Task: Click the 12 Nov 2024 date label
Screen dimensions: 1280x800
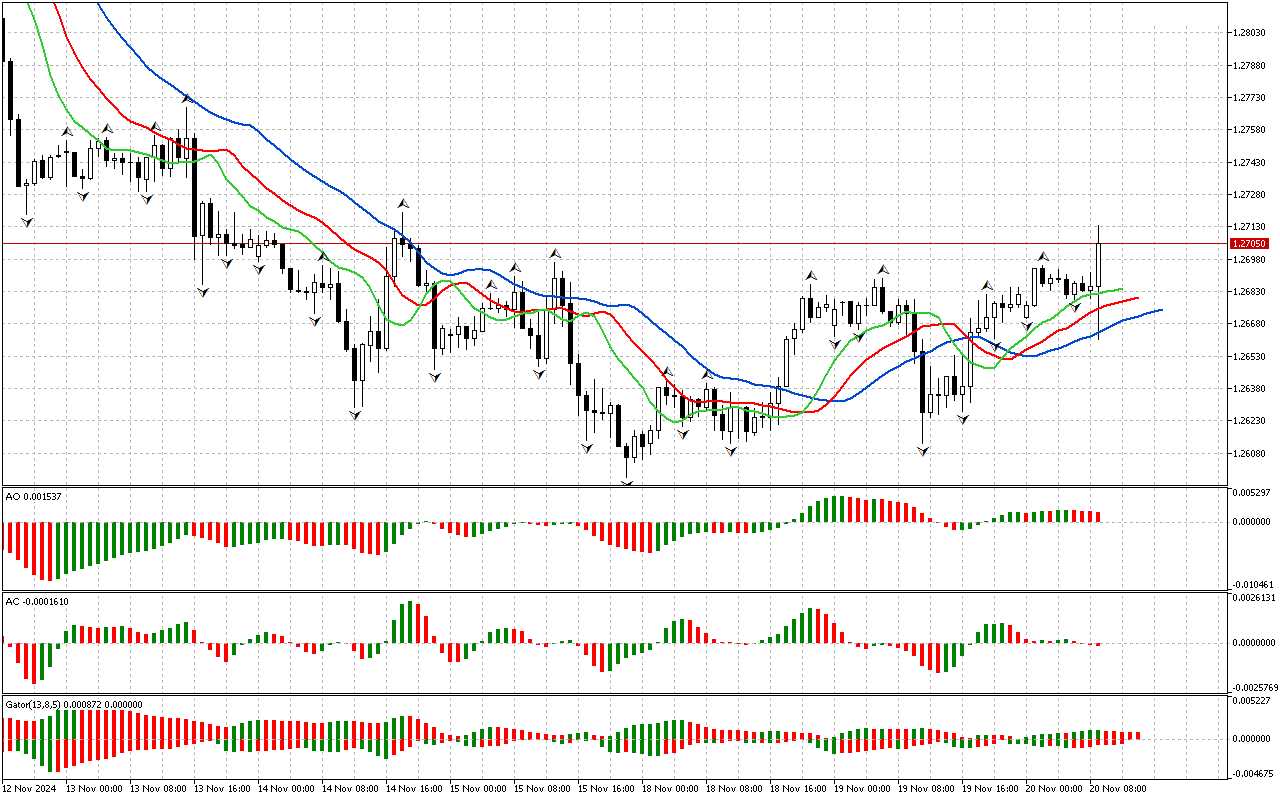Action: pos(30,789)
